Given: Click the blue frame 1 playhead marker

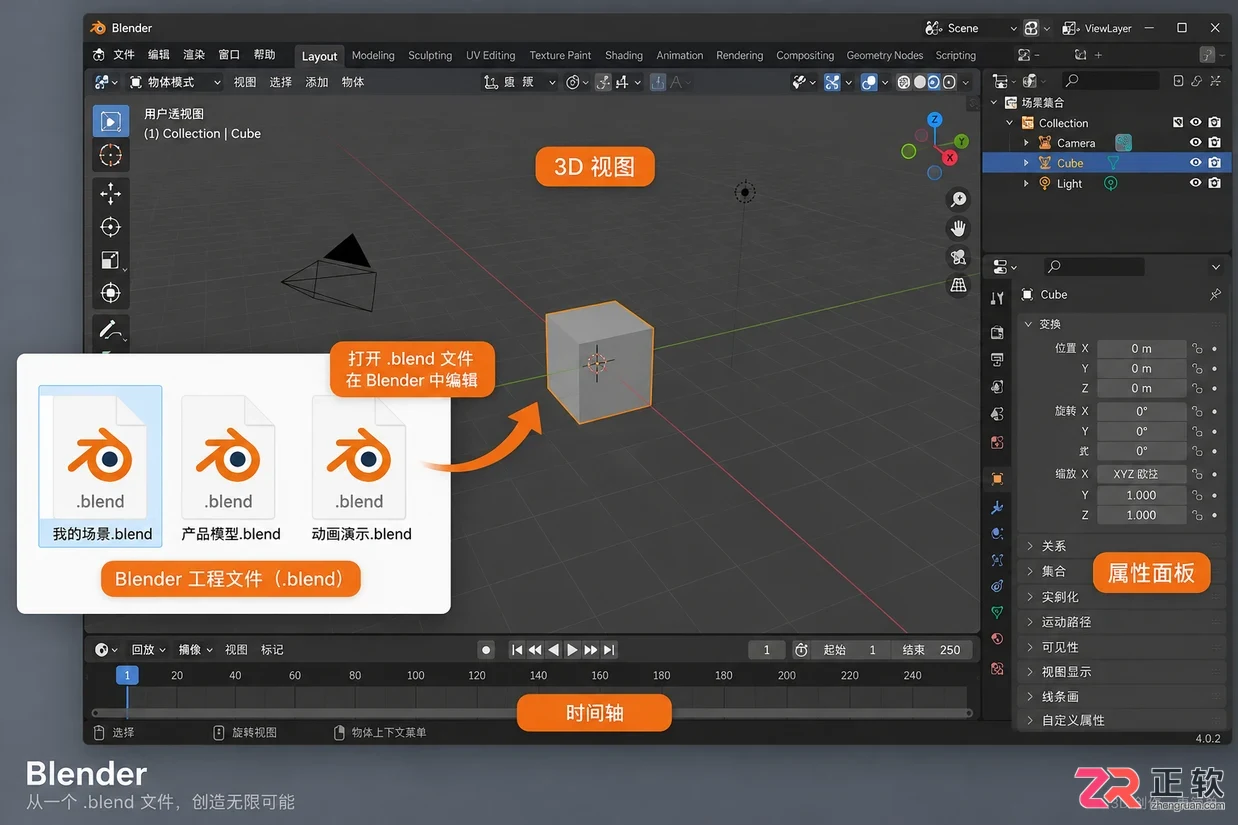Looking at the screenshot, I should 127,675.
